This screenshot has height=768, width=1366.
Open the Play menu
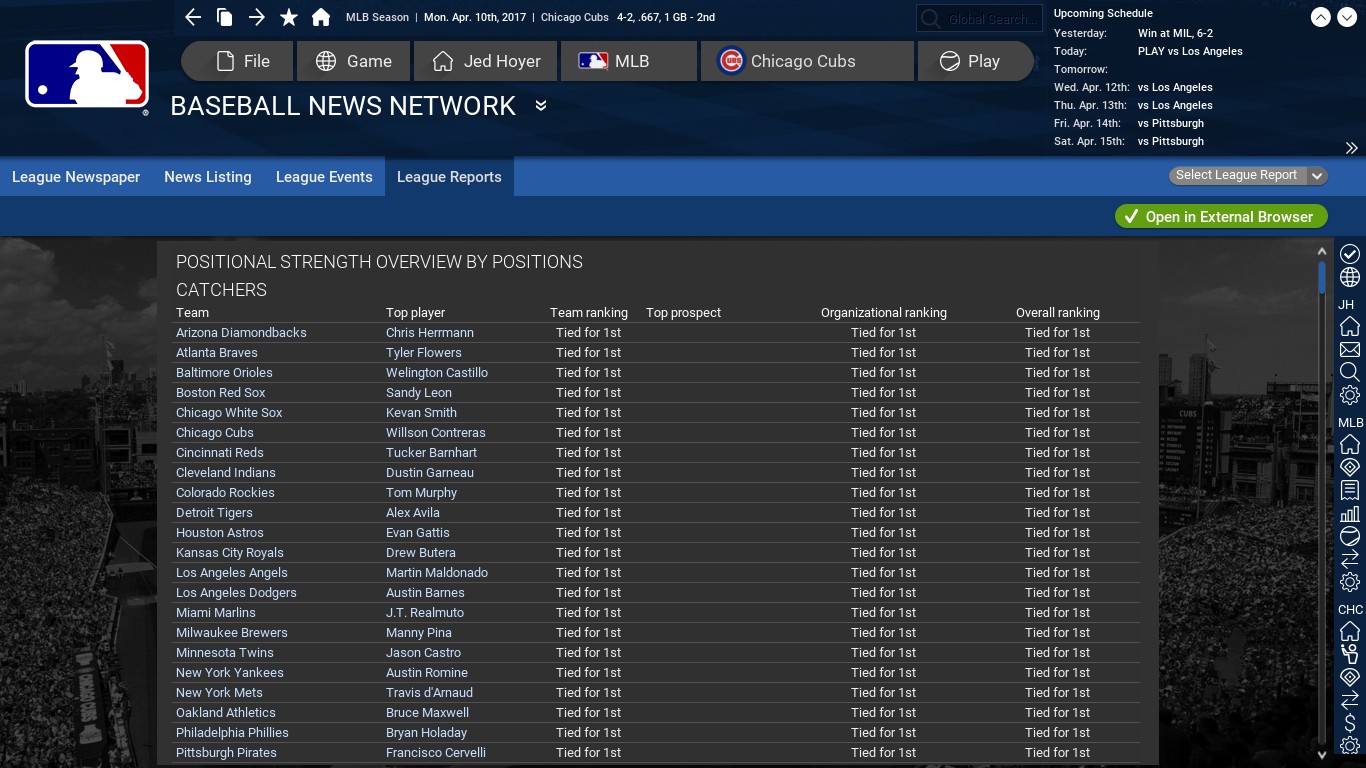tap(975, 61)
